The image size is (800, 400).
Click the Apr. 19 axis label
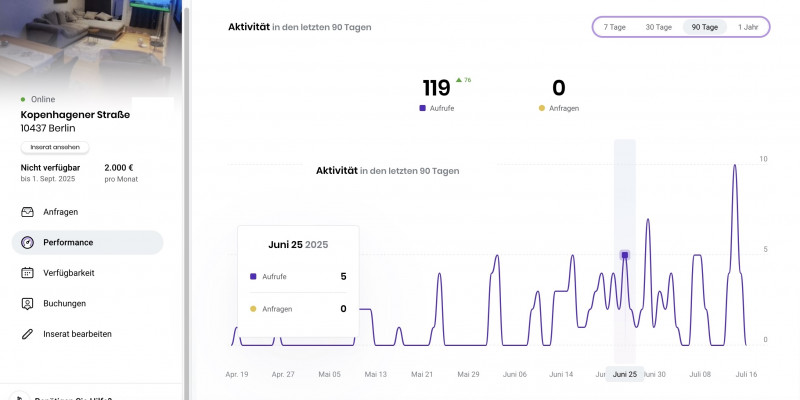pos(237,374)
